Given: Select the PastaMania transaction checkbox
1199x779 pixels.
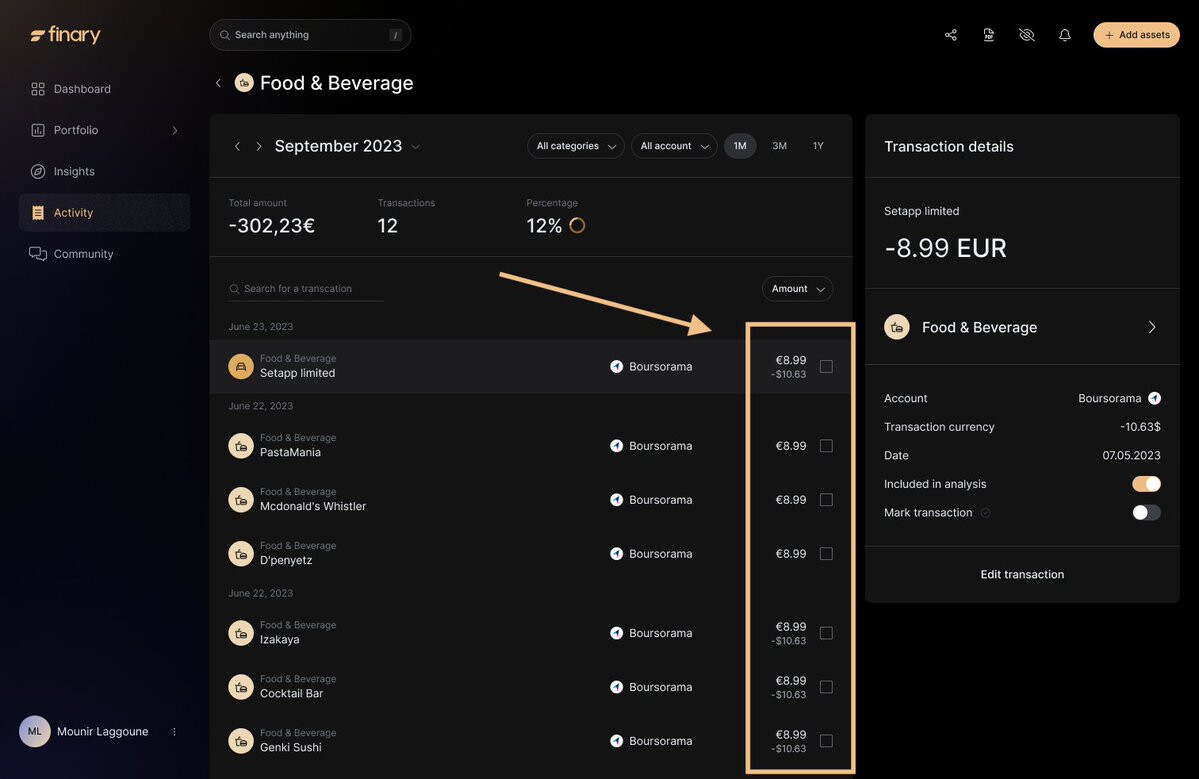Looking at the screenshot, I should 826,446.
